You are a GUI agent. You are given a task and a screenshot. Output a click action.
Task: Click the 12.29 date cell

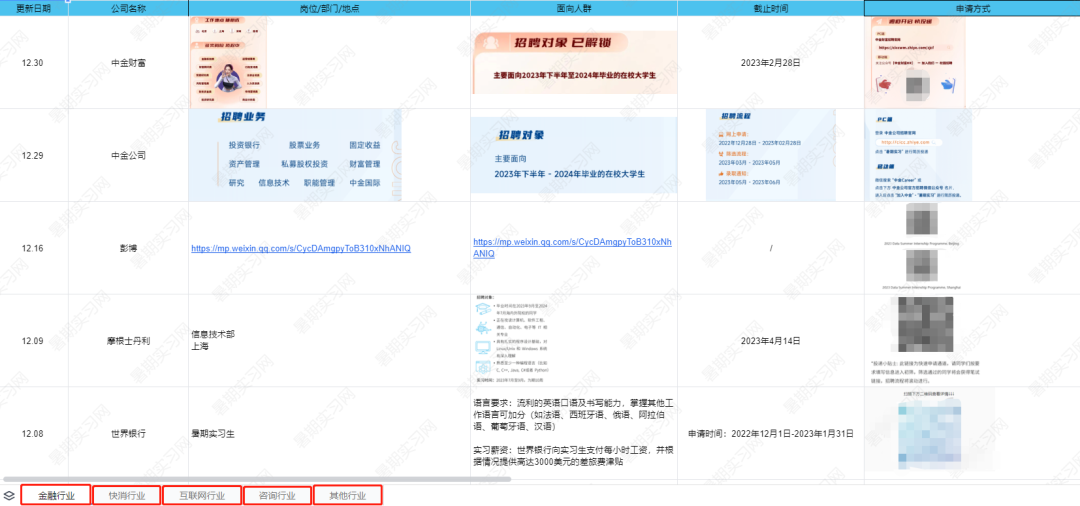(x=34, y=156)
